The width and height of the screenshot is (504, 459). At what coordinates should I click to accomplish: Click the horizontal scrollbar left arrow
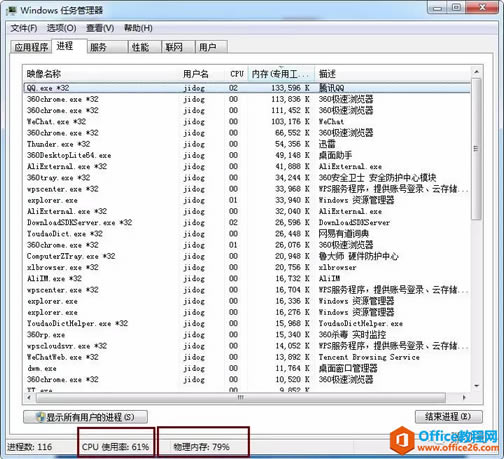[29, 398]
